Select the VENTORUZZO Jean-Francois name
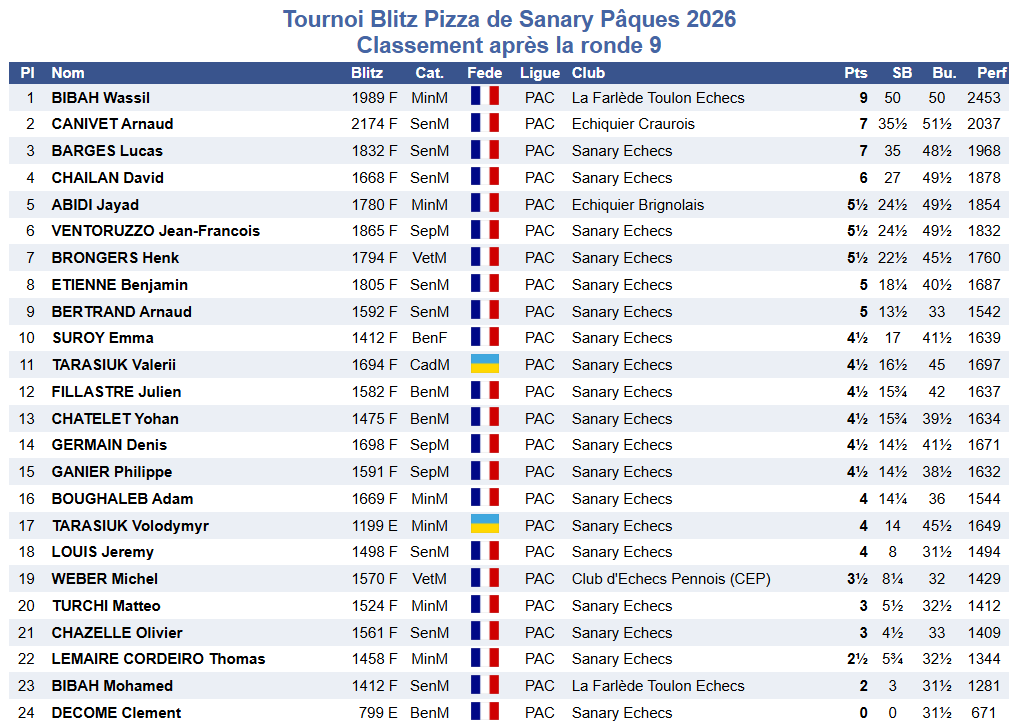The width and height of the screenshot is (1014, 728). (x=155, y=231)
